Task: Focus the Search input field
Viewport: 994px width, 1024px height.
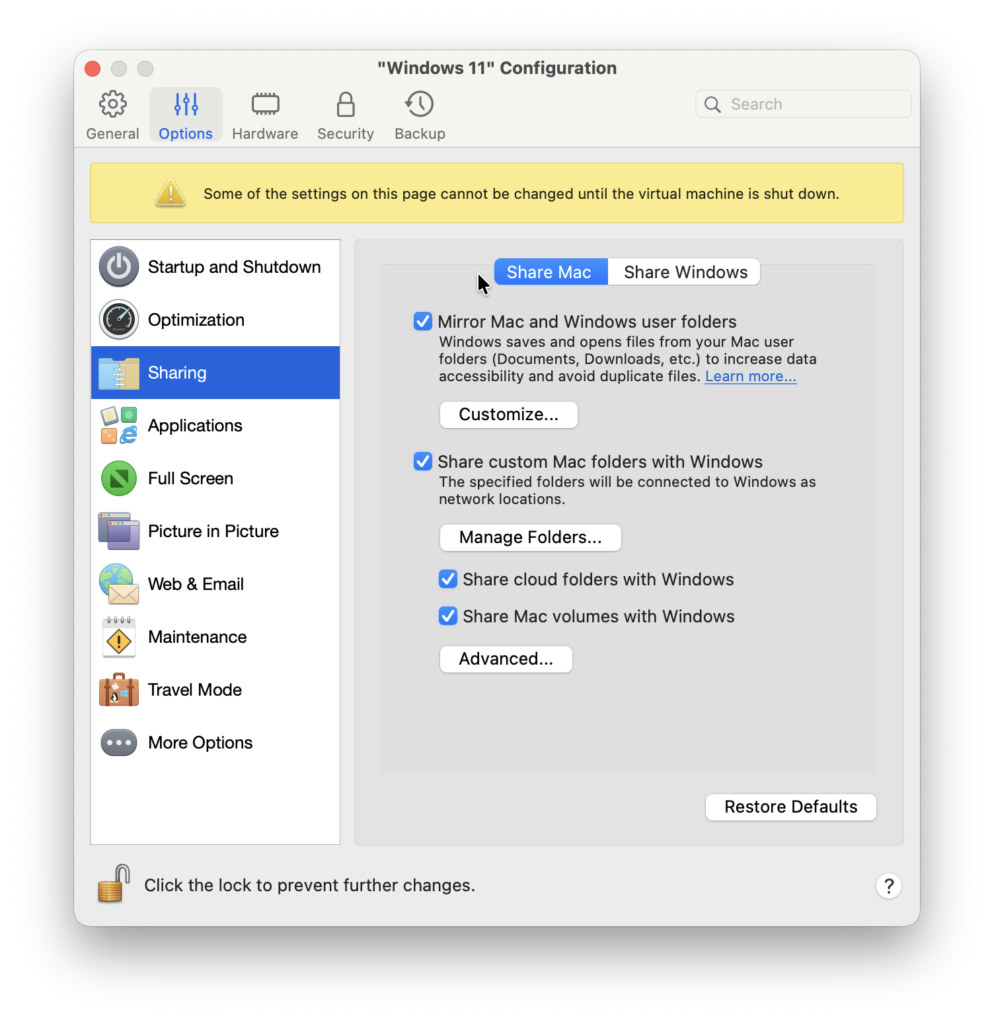Action: click(803, 104)
